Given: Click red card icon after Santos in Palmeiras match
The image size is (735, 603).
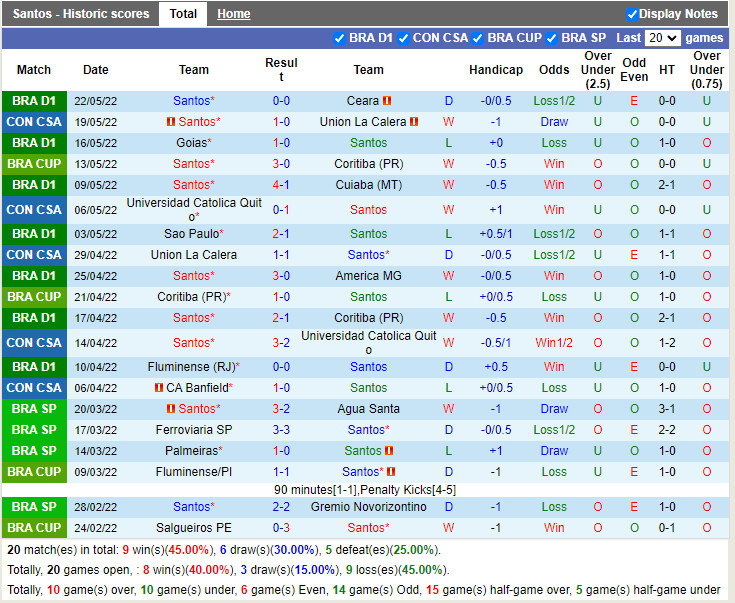Looking at the screenshot, I should click(388, 451).
